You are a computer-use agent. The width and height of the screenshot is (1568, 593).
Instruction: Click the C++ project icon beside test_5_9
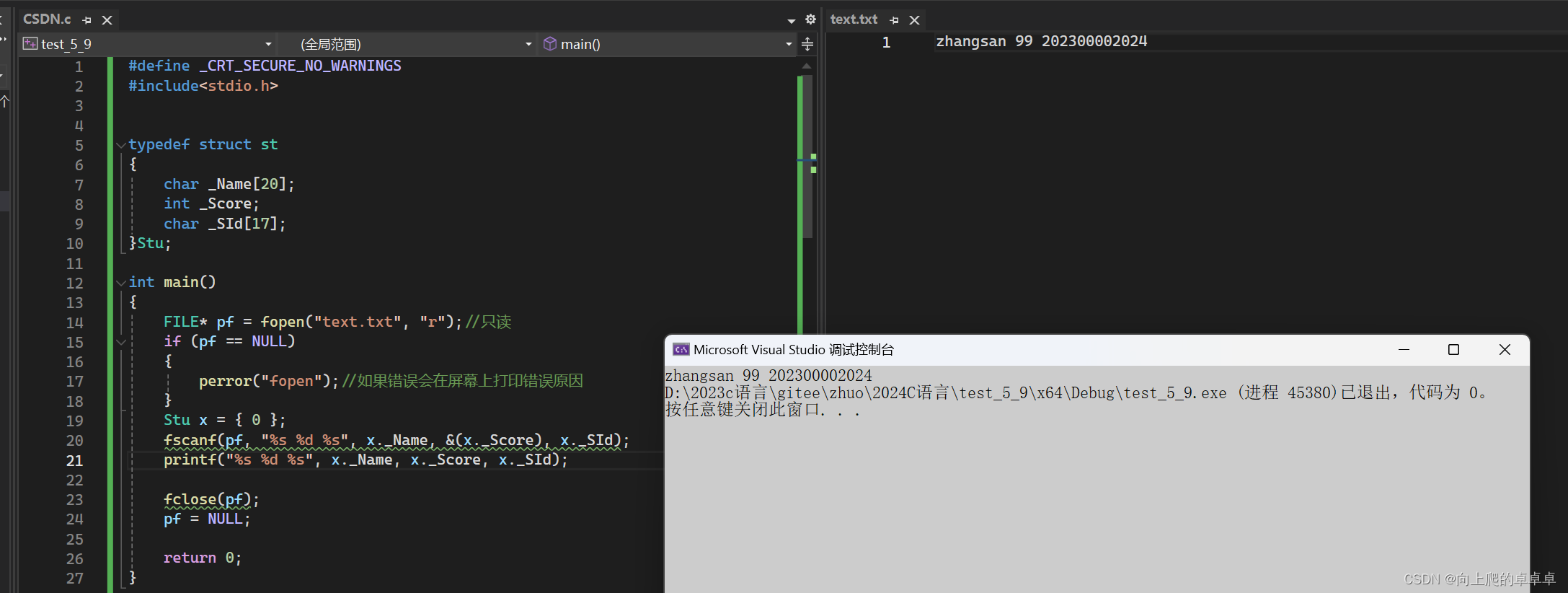click(30, 44)
